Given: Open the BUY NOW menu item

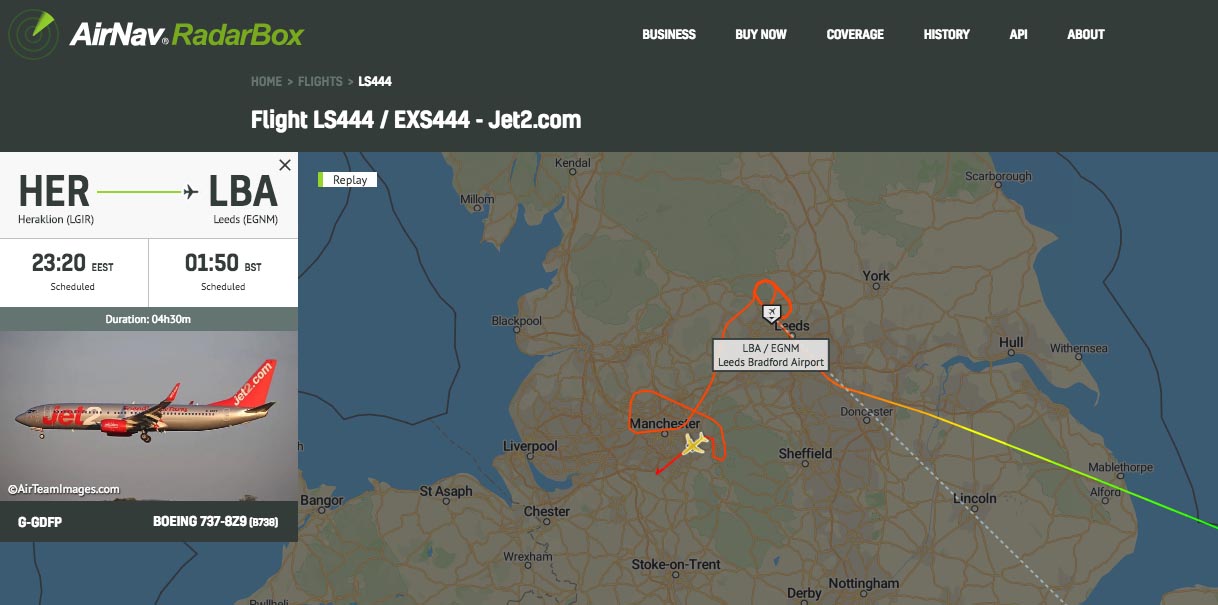Looking at the screenshot, I should pyautogui.click(x=761, y=34).
